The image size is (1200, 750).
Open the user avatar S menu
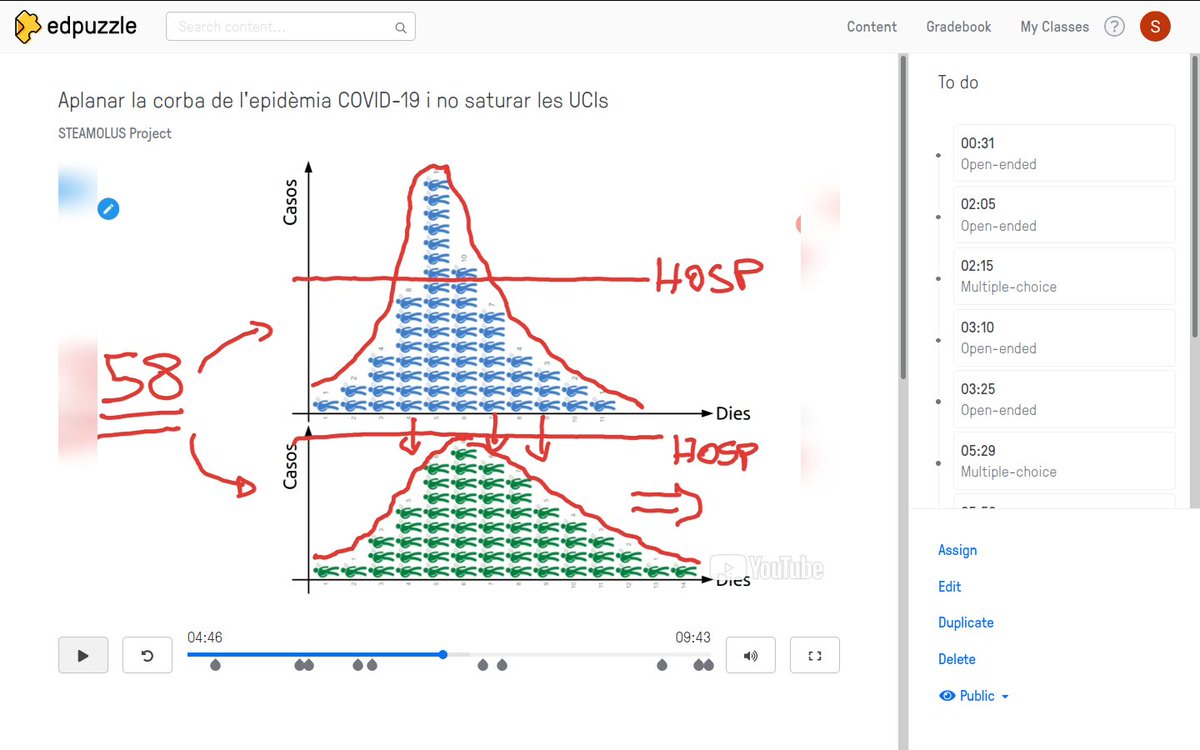[x=1155, y=27]
